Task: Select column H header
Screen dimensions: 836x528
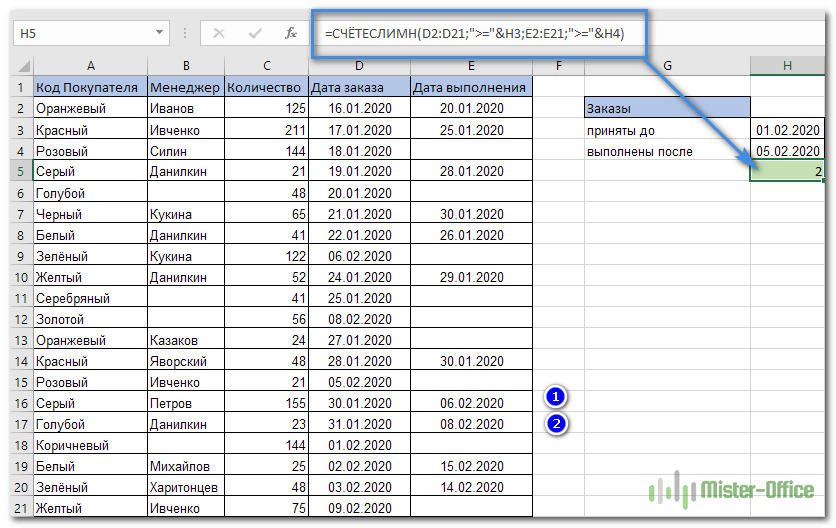Action: pyautogui.click(x=788, y=66)
